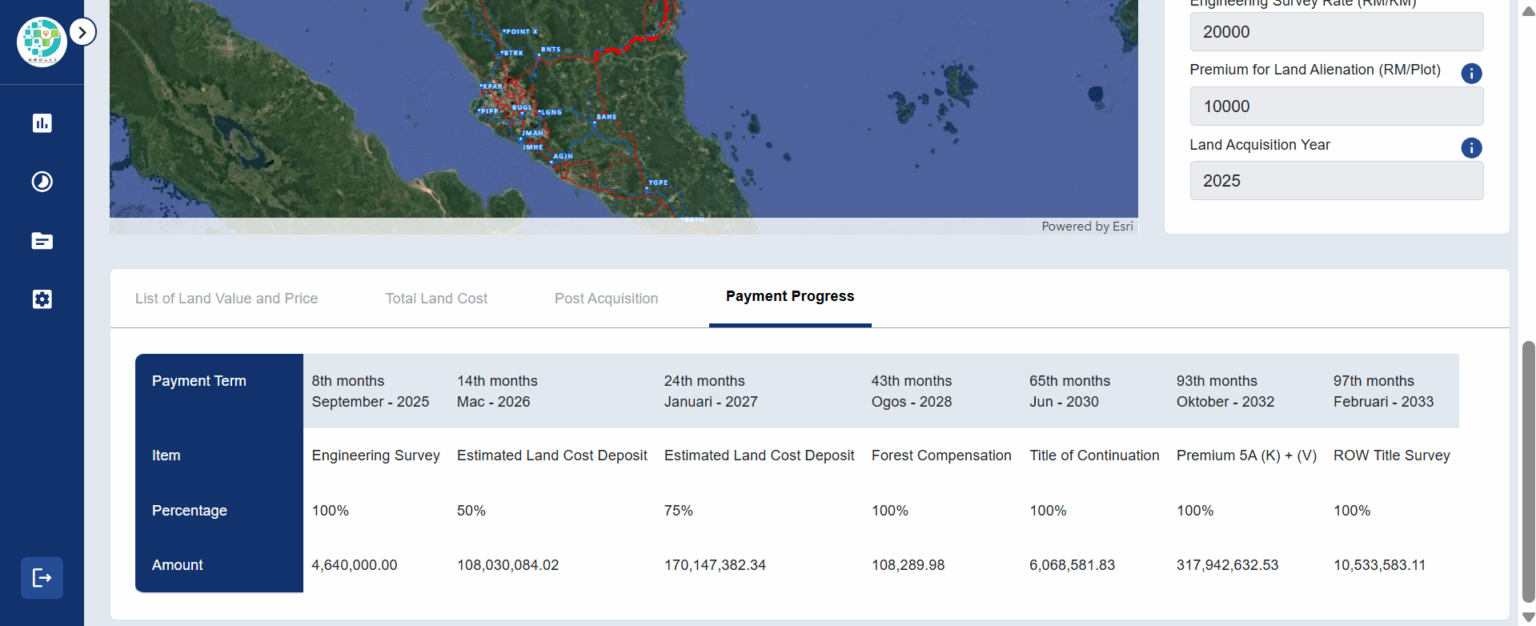The height and width of the screenshot is (626, 1536).
Task: Click the logout icon button
Action: (x=42, y=578)
